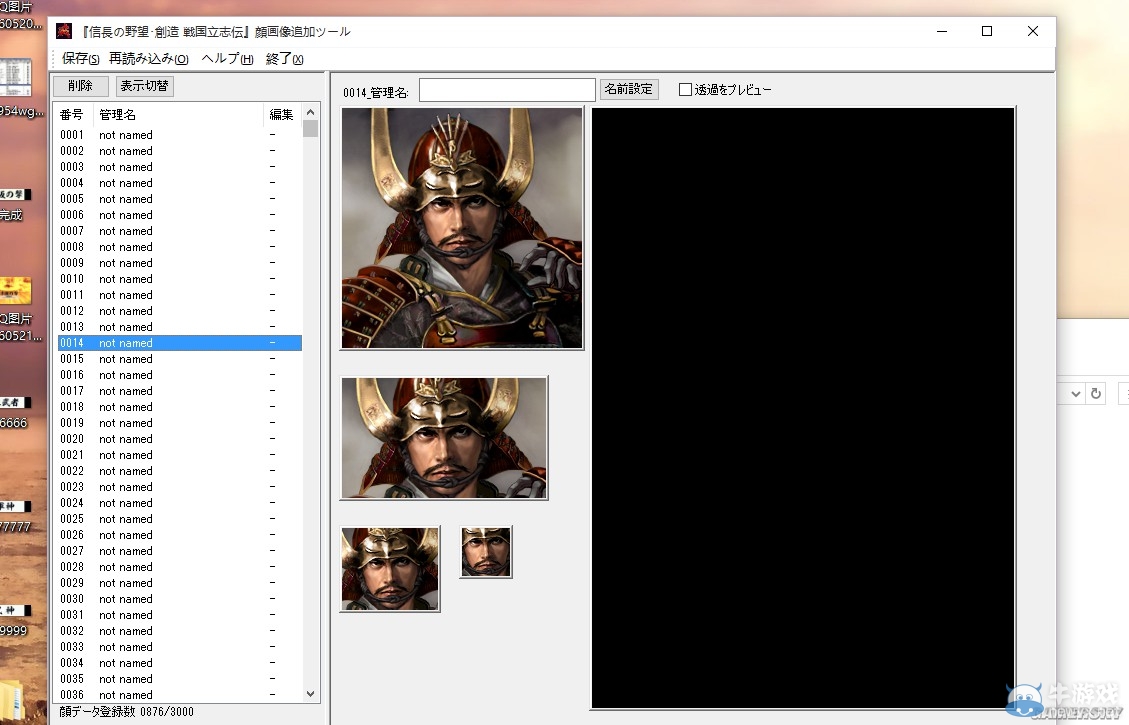The width and height of the screenshot is (1129, 725).
Task: Open the 再読み込み(O) menu
Action: coord(148,59)
